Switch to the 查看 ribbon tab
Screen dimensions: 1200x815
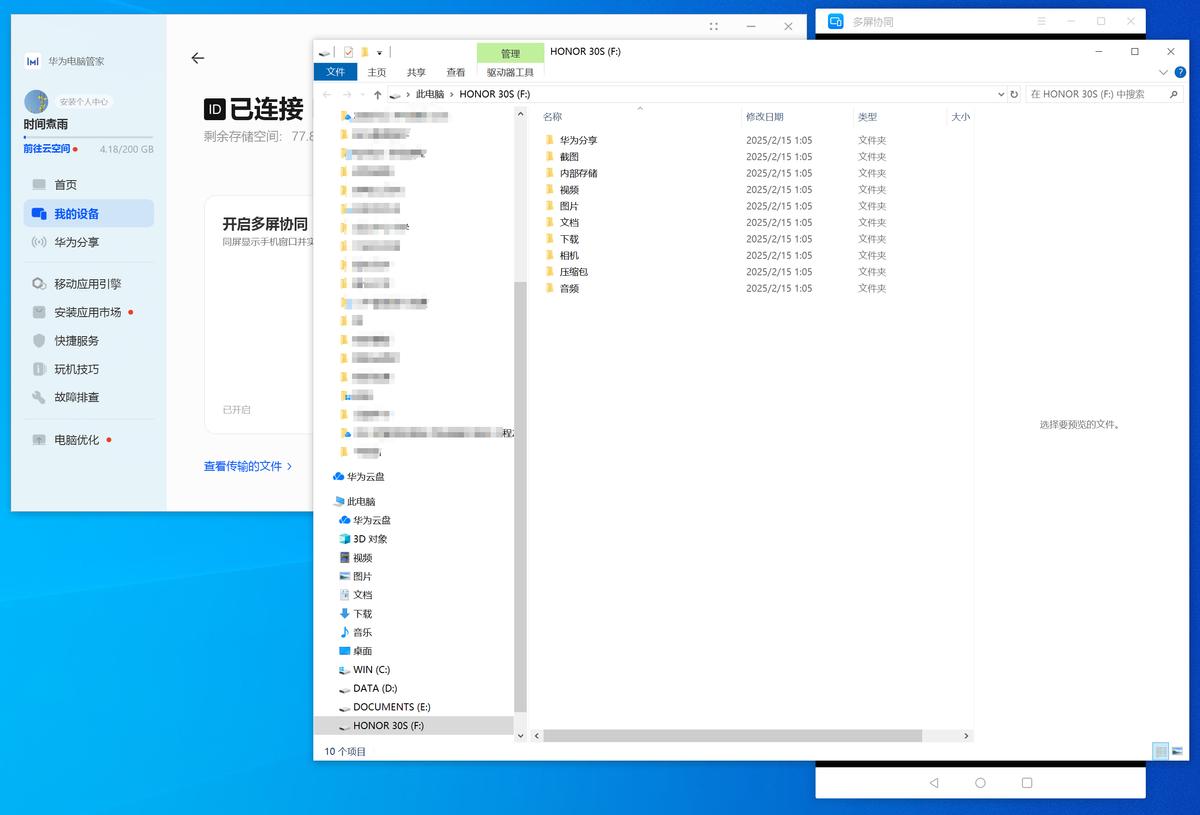pos(456,72)
